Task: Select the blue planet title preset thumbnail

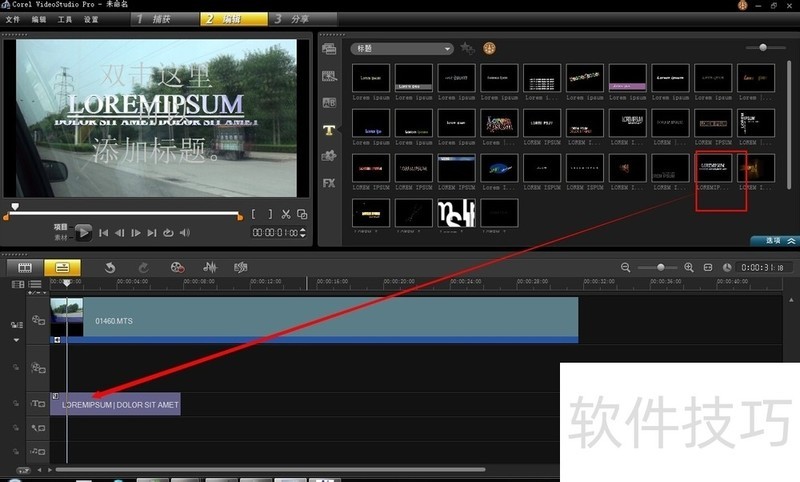Action: (499, 168)
